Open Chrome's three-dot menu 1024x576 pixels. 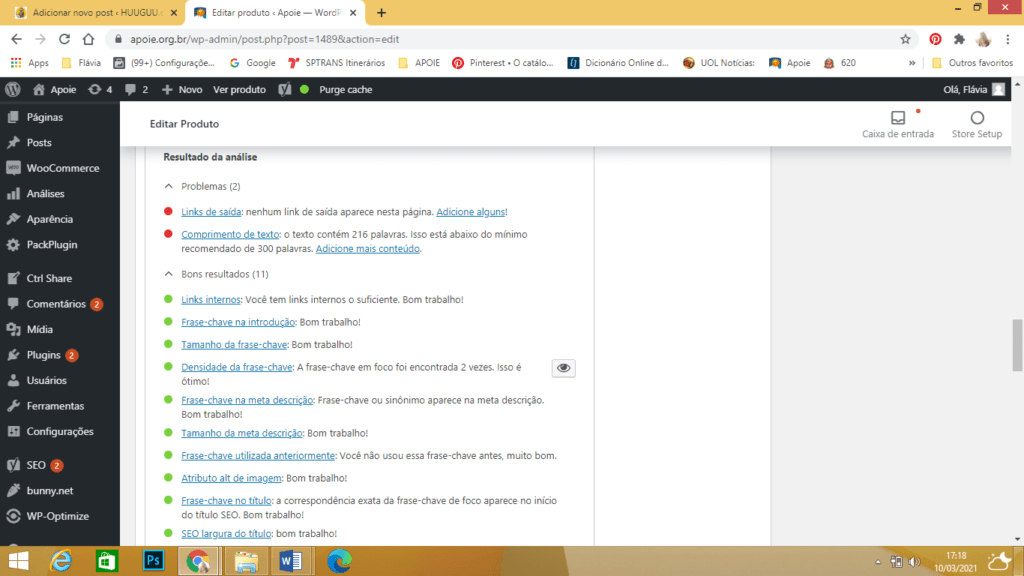pos(1008,39)
